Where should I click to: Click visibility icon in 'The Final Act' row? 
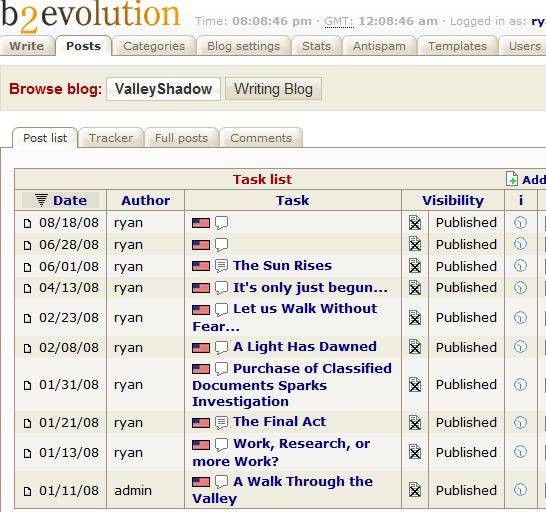click(415, 422)
